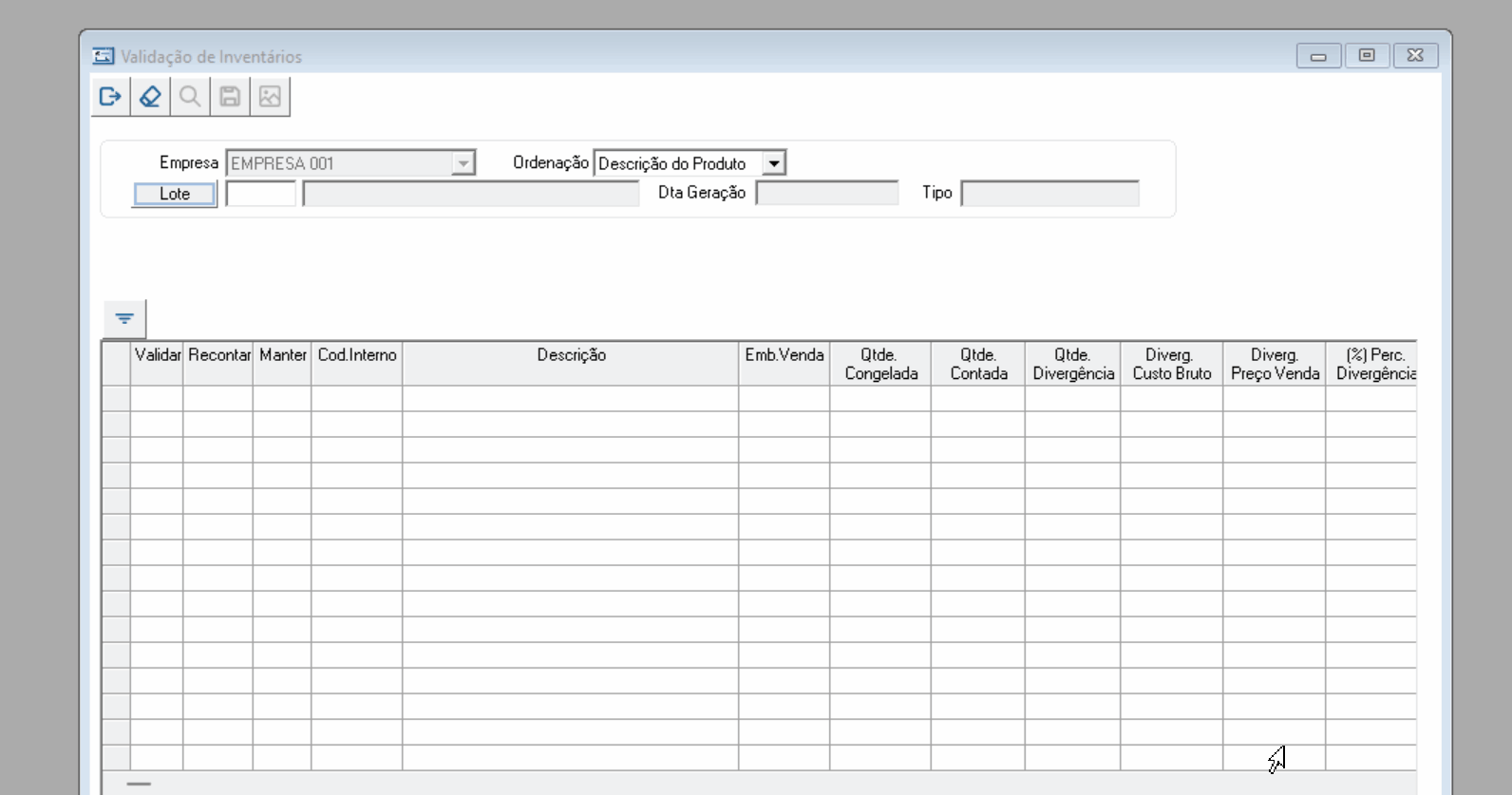Click the eraser clear-fields icon
This screenshot has height=795, width=1512.
click(x=150, y=96)
